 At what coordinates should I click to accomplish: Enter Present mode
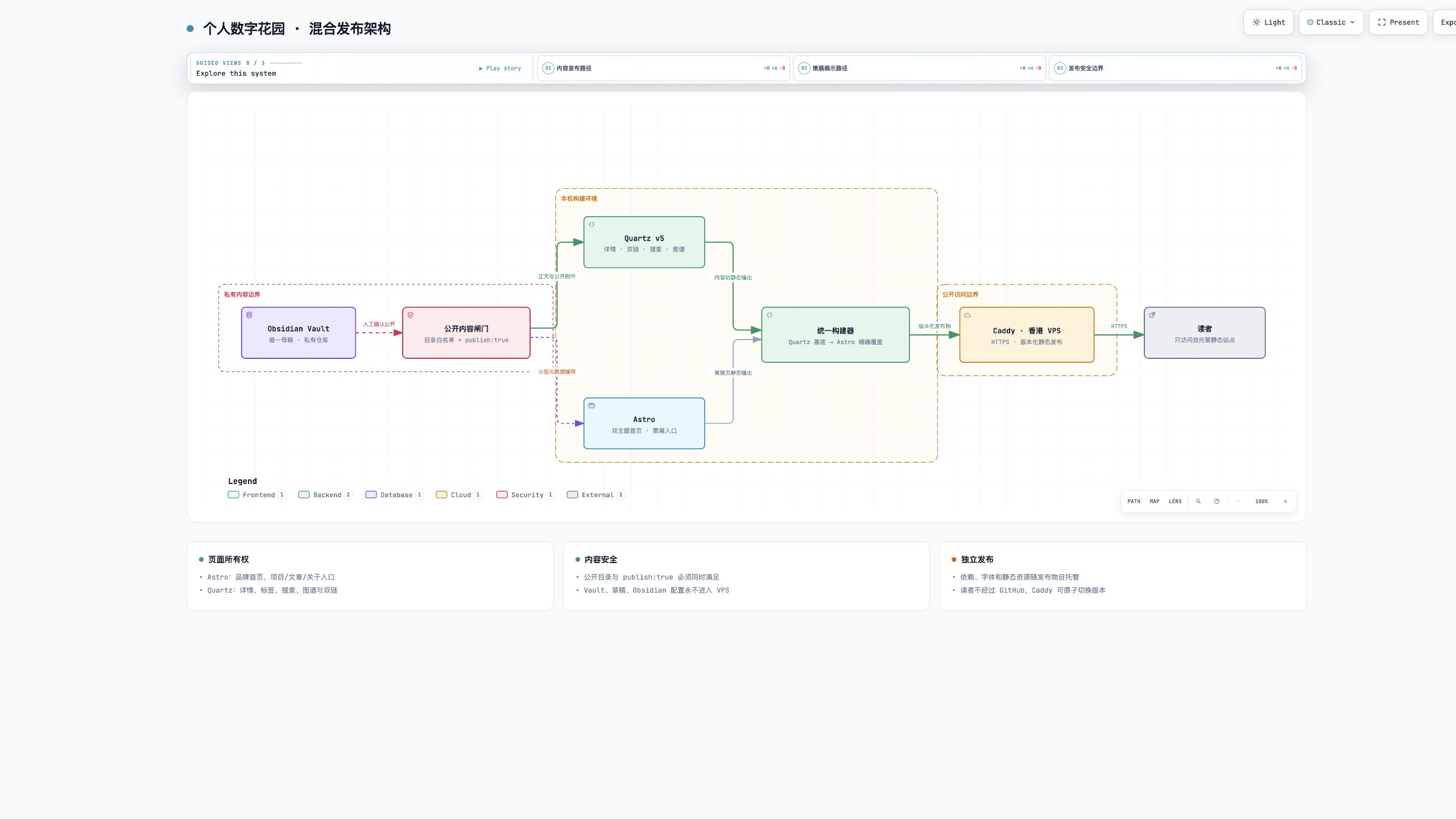[x=1398, y=22]
